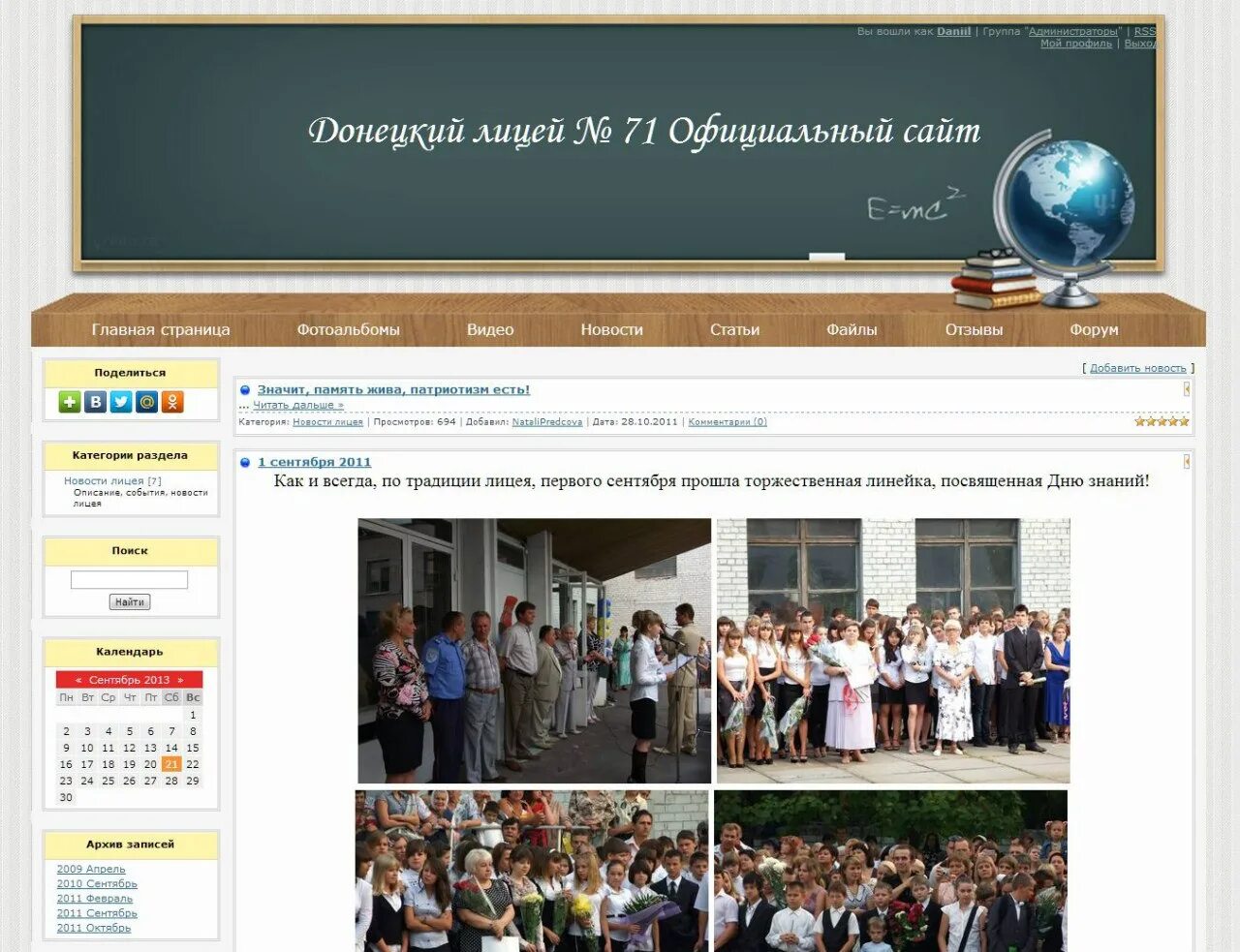Click the blue bullet icon beside "1 сентября 2011"
The image size is (1240, 952).
coord(247,462)
